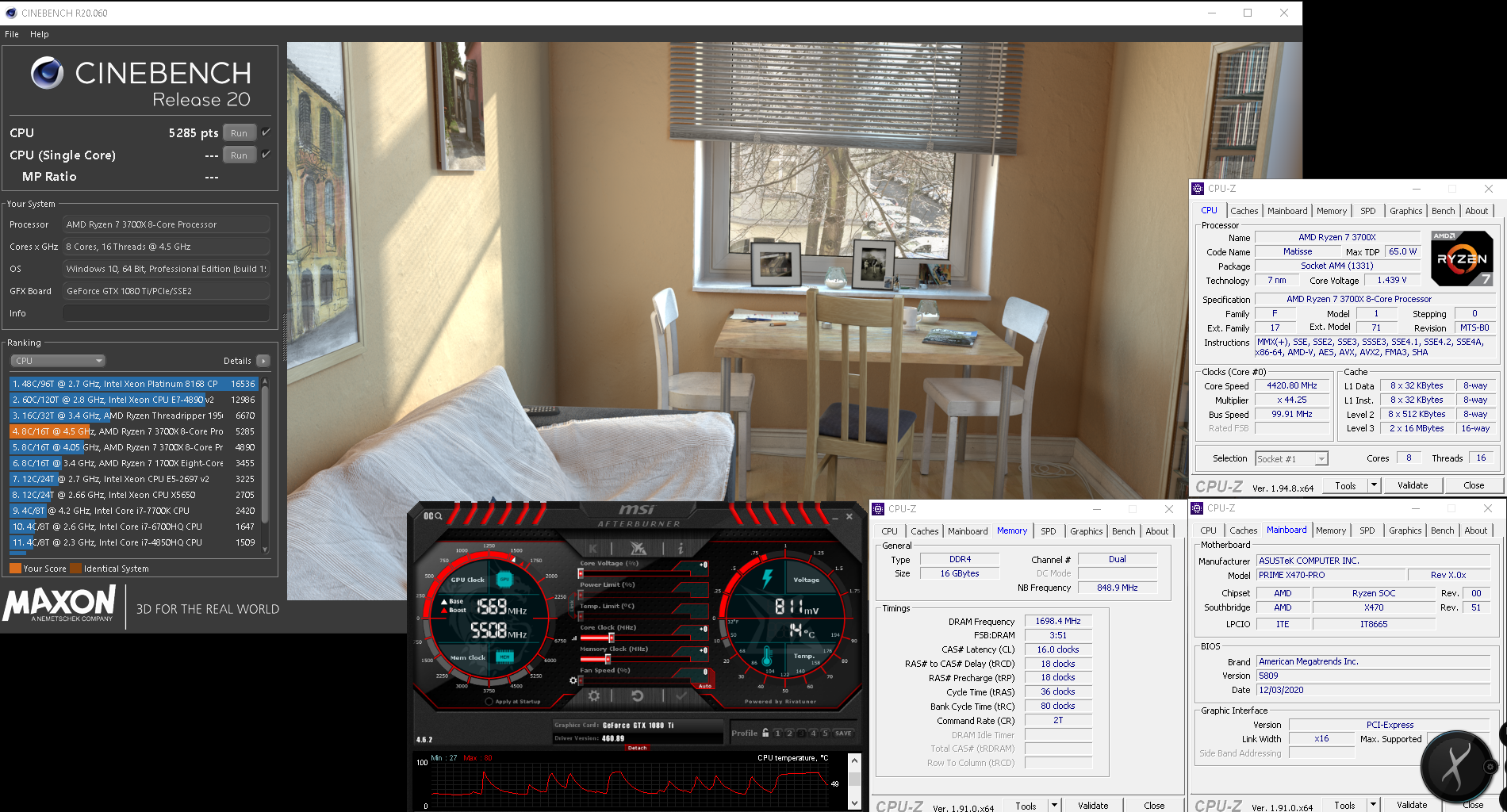Open Afterburner settings gear icon
Screen dimensions: 1507x812
coord(593,696)
